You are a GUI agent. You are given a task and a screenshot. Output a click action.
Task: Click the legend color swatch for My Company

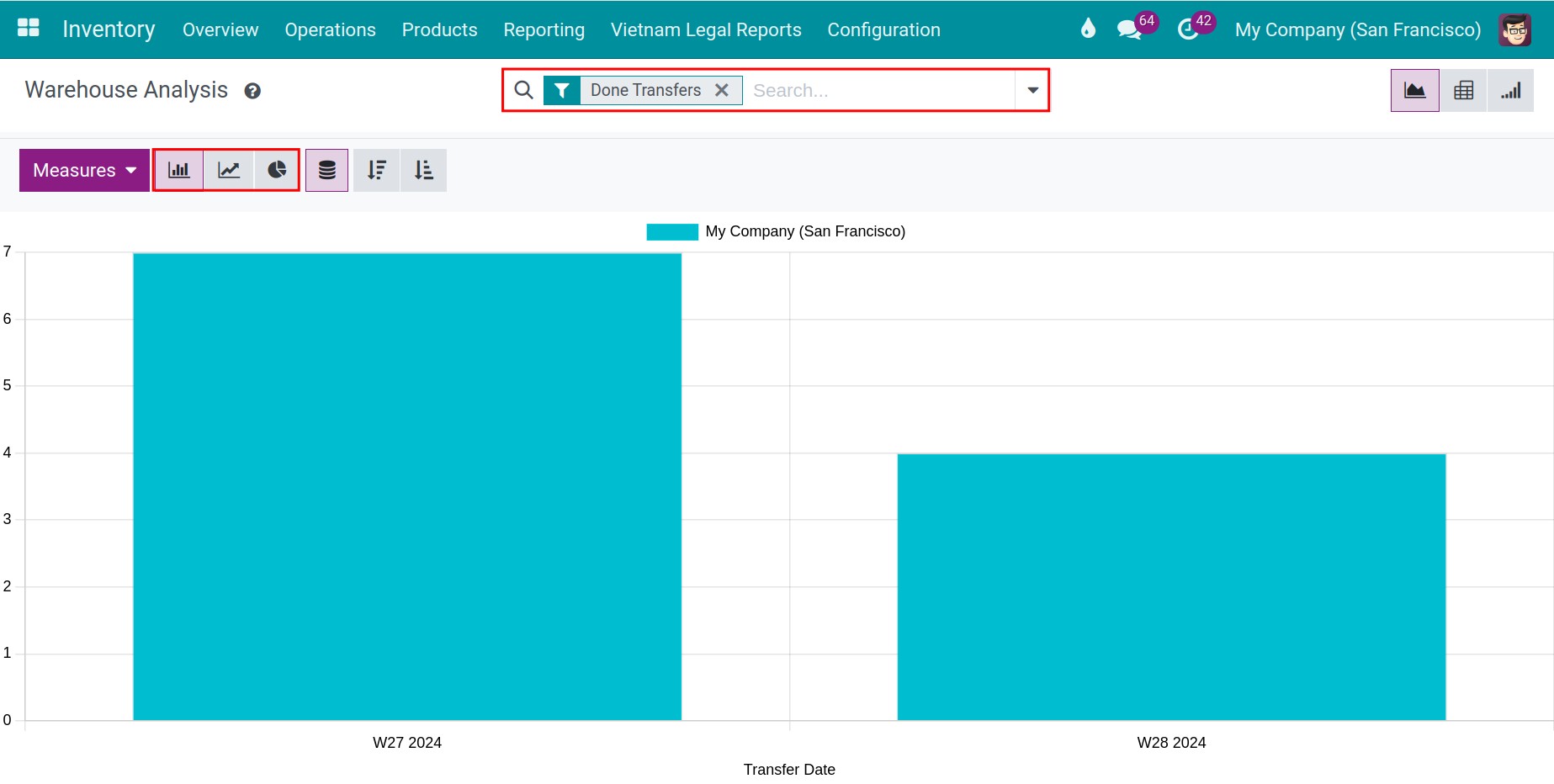672,232
